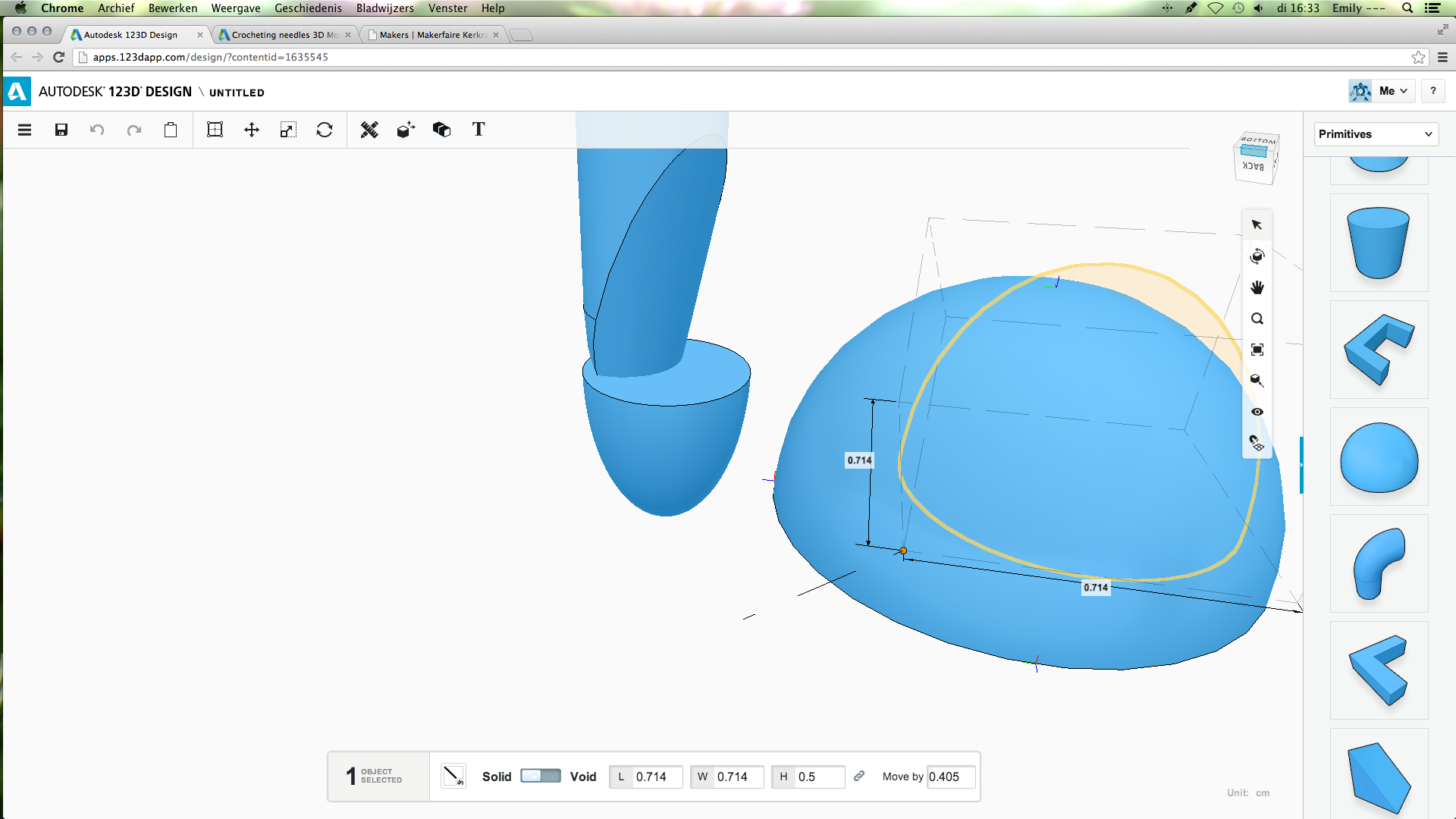The width and height of the screenshot is (1456, 819).
Task: Toggle the Solid/Void switch
Action: pos(541,776)
